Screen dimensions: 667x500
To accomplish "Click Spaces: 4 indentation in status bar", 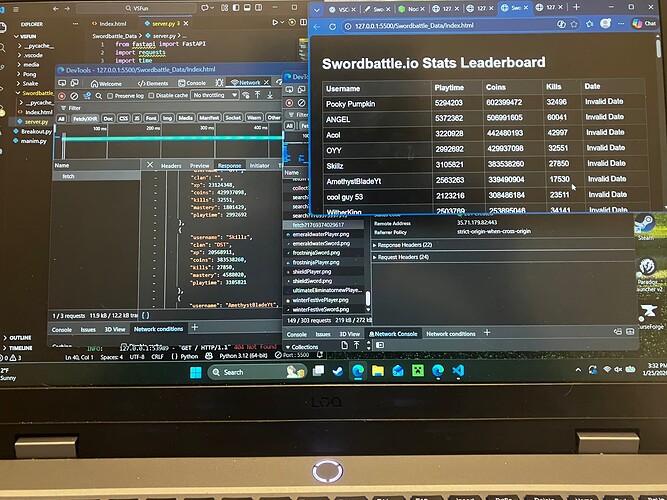I will point(112,357).
